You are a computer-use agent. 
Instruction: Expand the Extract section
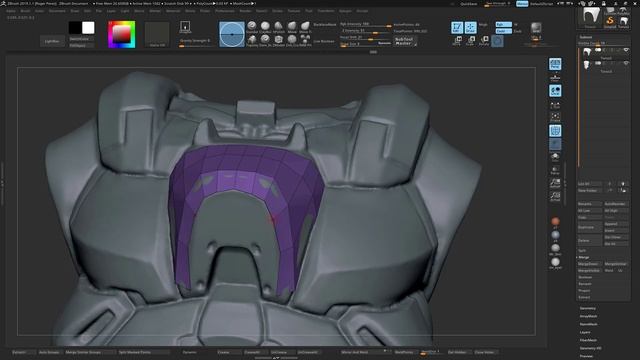(584, 297)
